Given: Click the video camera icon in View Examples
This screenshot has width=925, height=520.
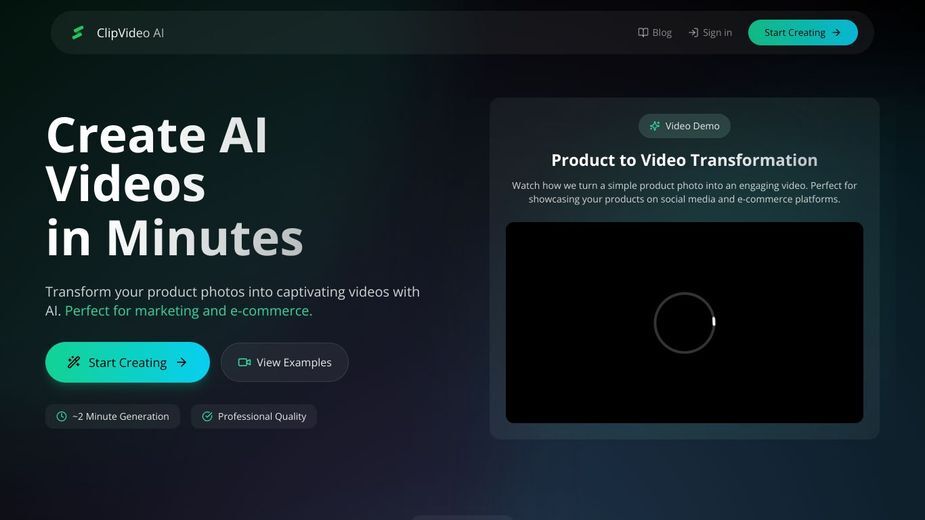Looking at the screenshot, I should pyautogui.click(x=244, y=362).
